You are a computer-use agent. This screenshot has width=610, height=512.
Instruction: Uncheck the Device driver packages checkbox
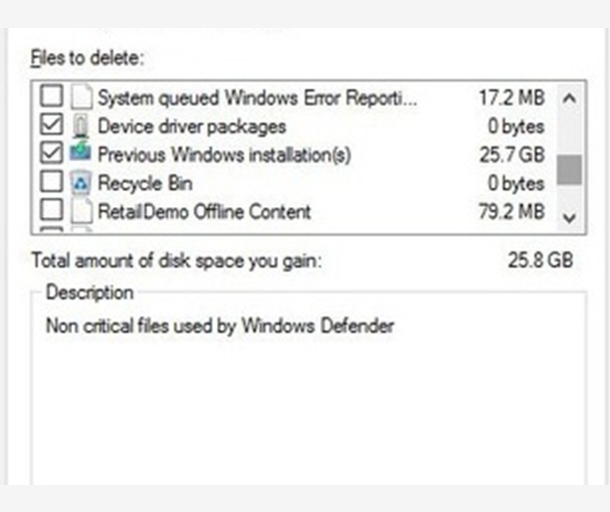point(51,126)
